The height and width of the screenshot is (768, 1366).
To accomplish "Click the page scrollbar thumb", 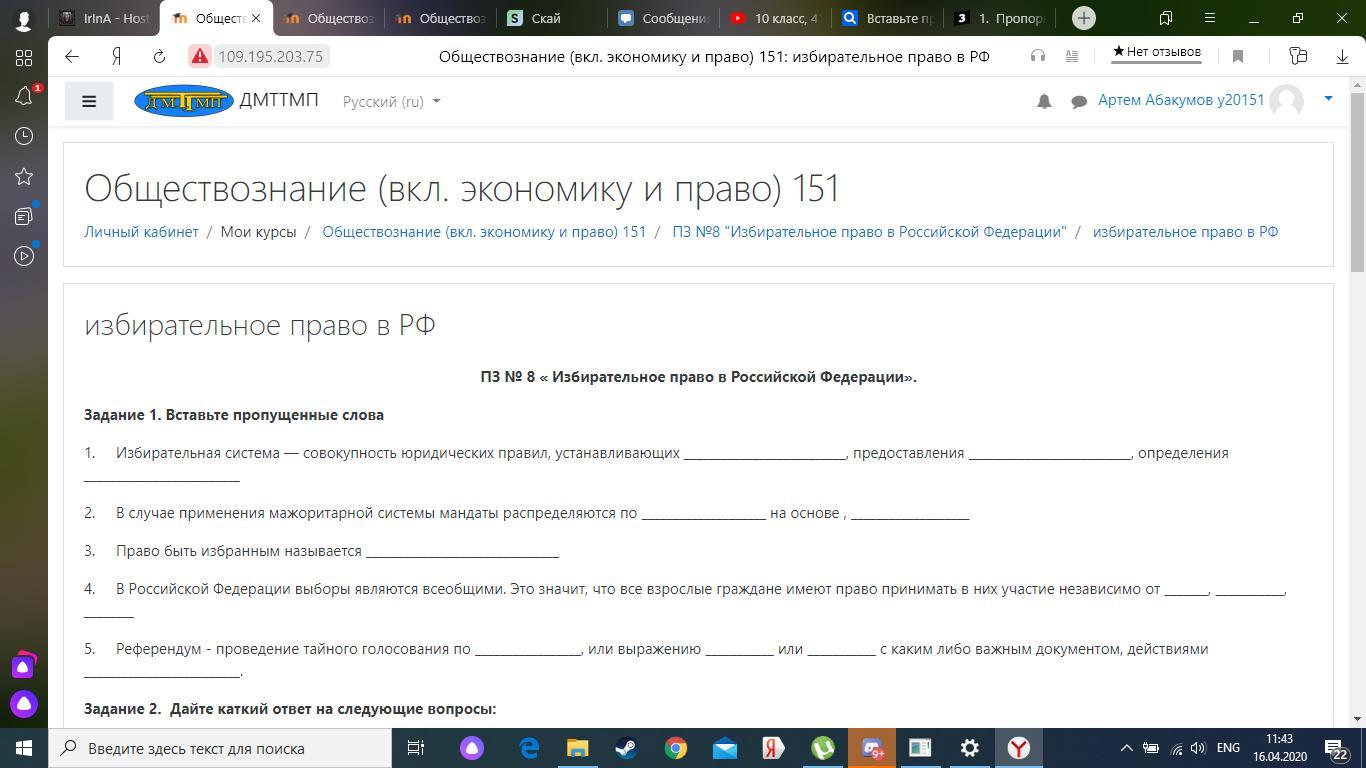I will pos(1357,181).
